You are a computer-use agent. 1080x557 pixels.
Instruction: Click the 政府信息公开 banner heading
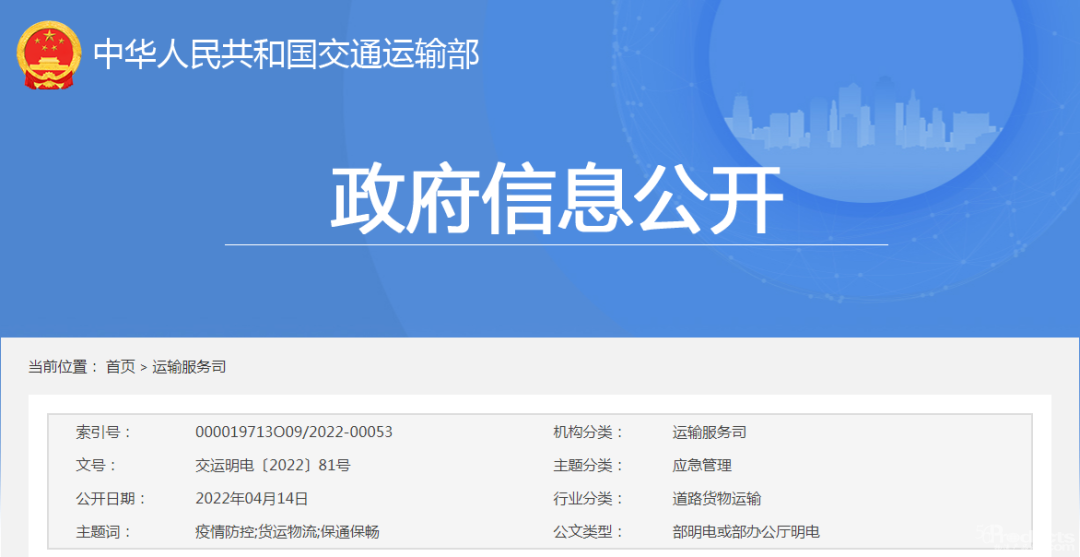(x=557, y=198)
